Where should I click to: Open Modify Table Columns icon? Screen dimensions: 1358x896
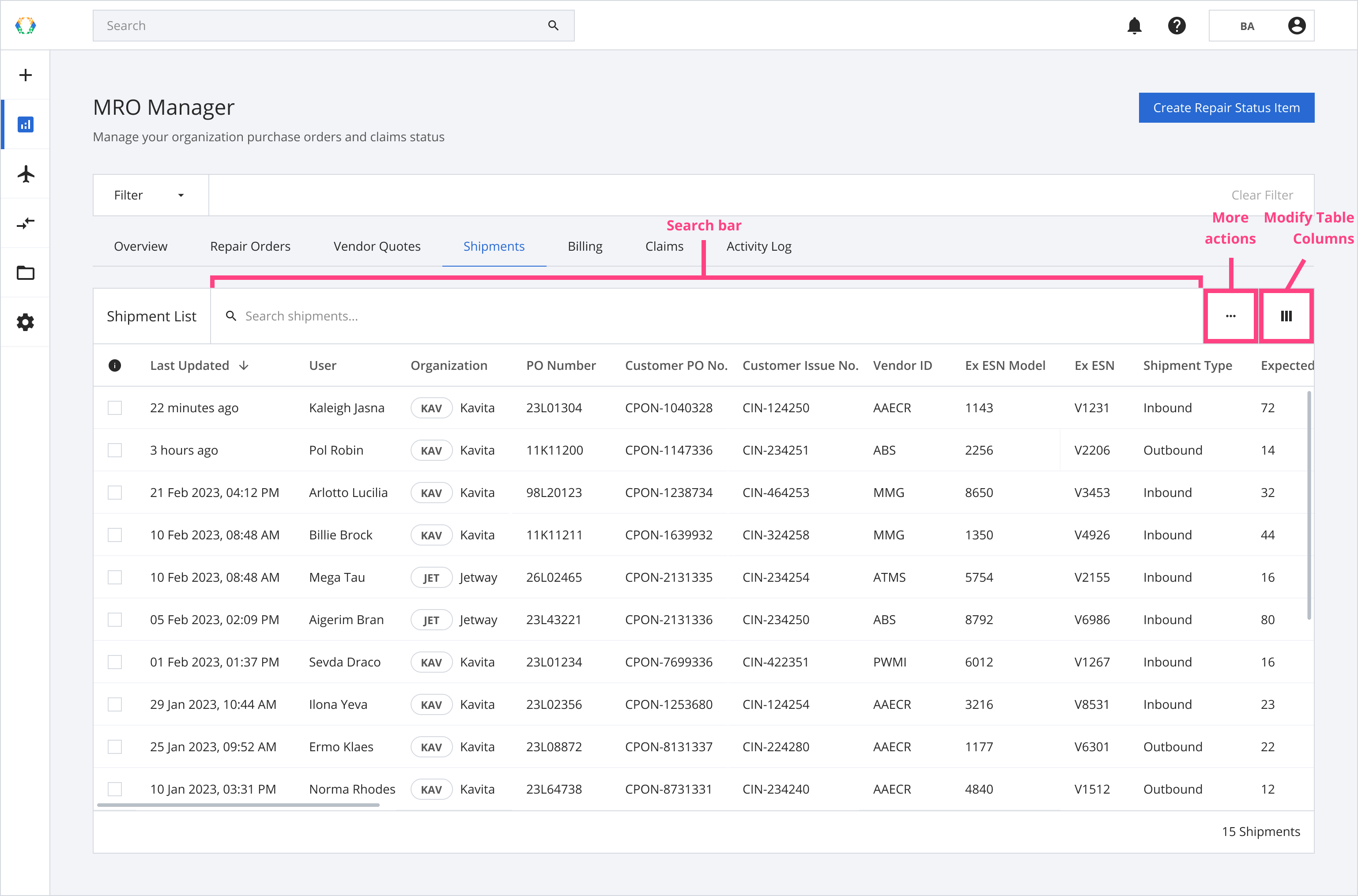(1286, 316)
